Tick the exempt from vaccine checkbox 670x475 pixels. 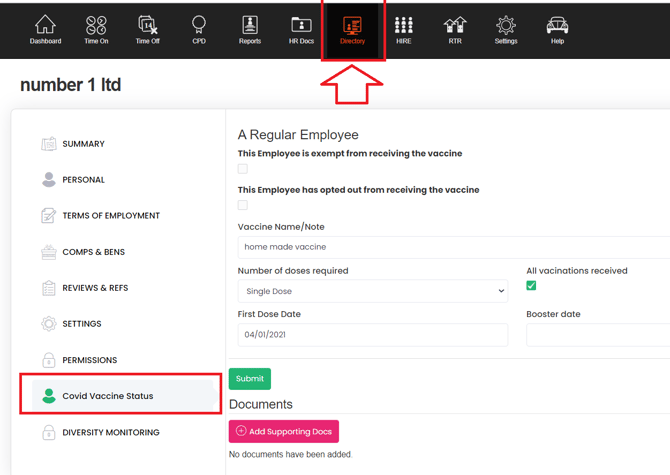tap(243, 169)
